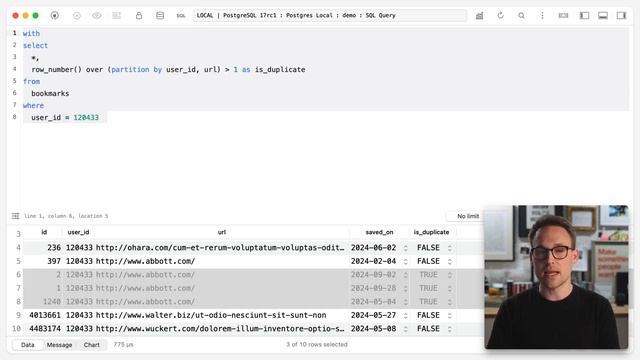Click the greyed-out commit changes icon
Viewport: 640px width, 360px height.
77,16
